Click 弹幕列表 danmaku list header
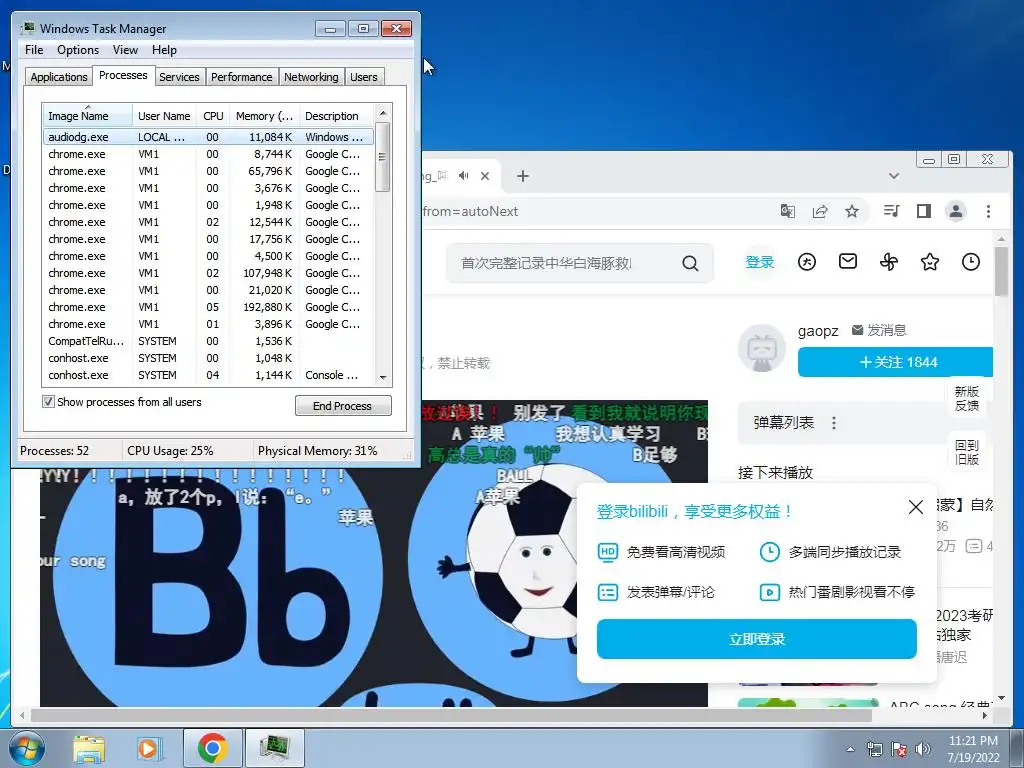Screen dimensions: 1024x768 tap(784, 423)
